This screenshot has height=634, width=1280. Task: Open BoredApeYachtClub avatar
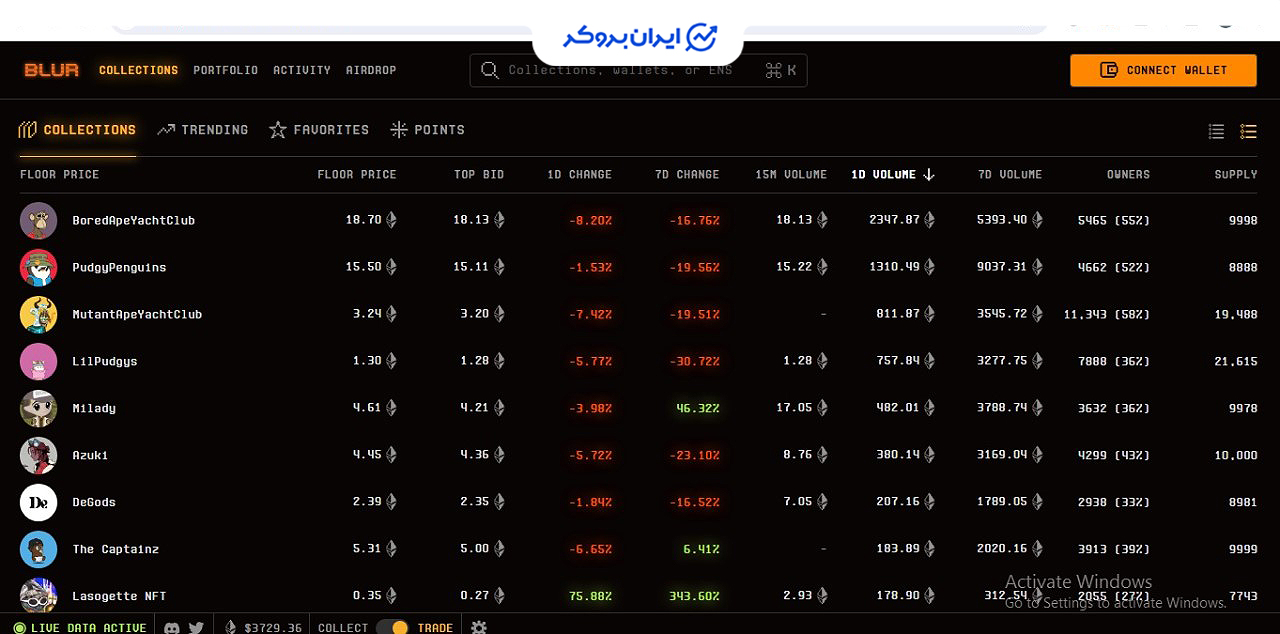point(38,220)
